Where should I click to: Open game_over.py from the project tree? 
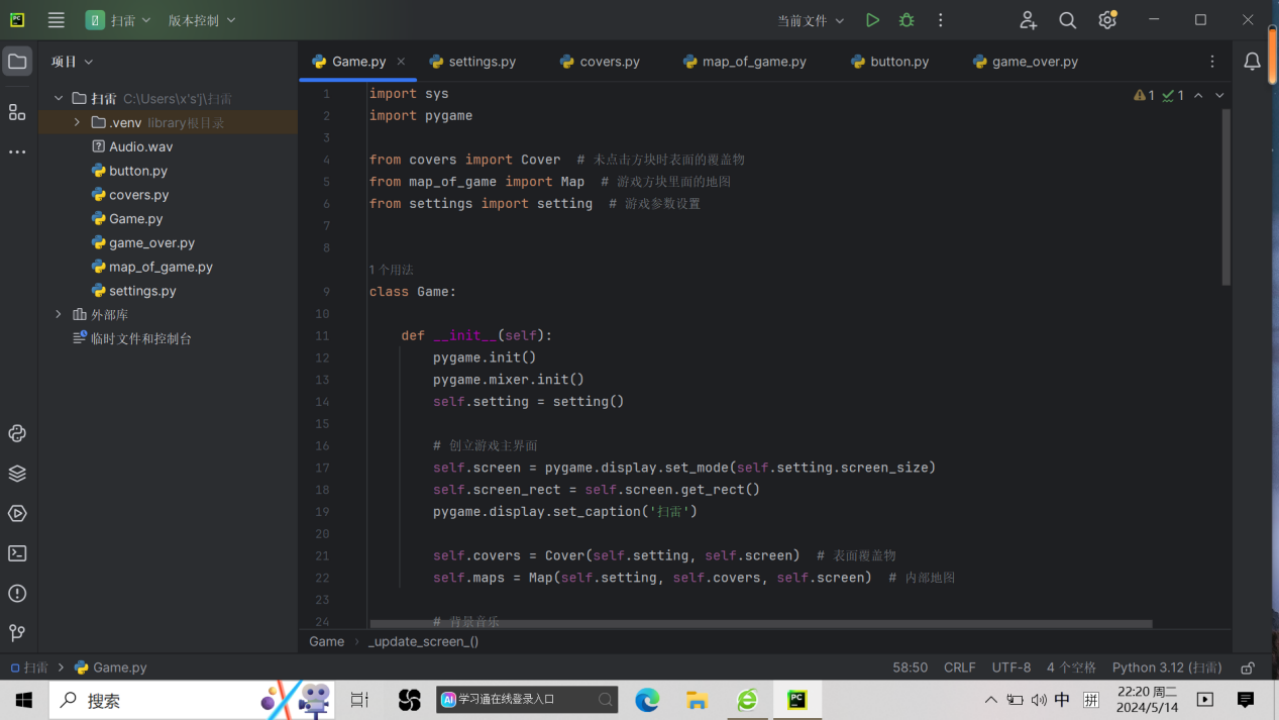151,243
